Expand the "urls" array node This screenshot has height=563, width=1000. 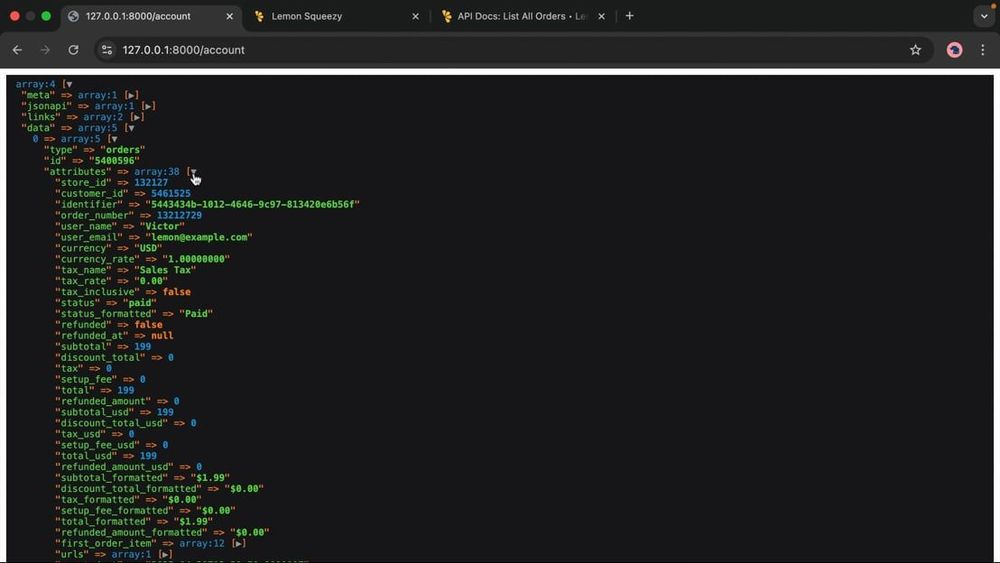click(165, 554)
